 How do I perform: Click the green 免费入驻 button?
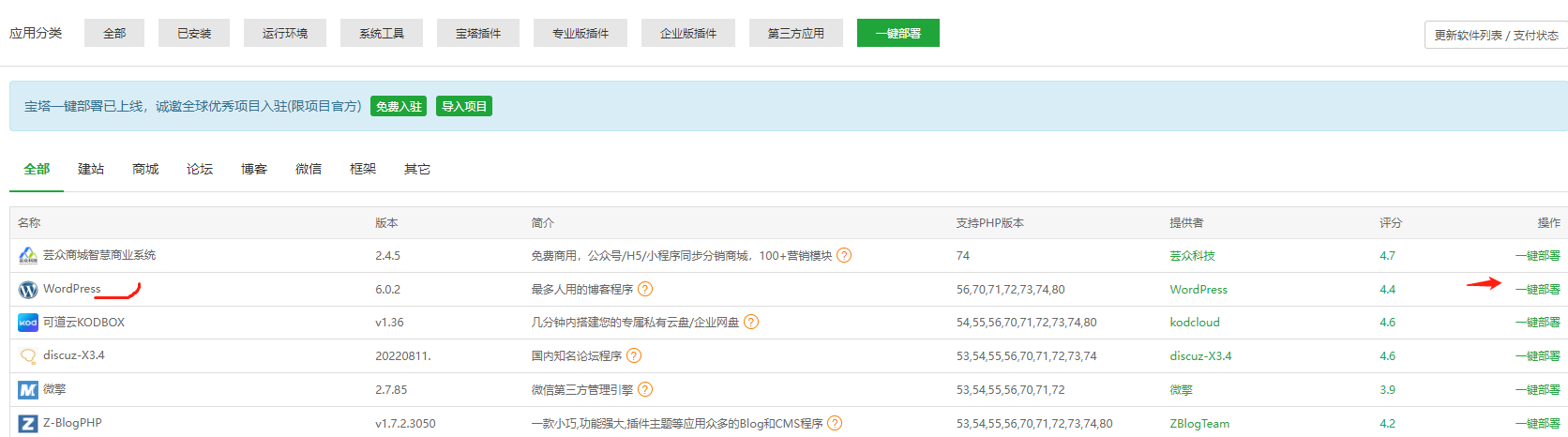(399, 106)
